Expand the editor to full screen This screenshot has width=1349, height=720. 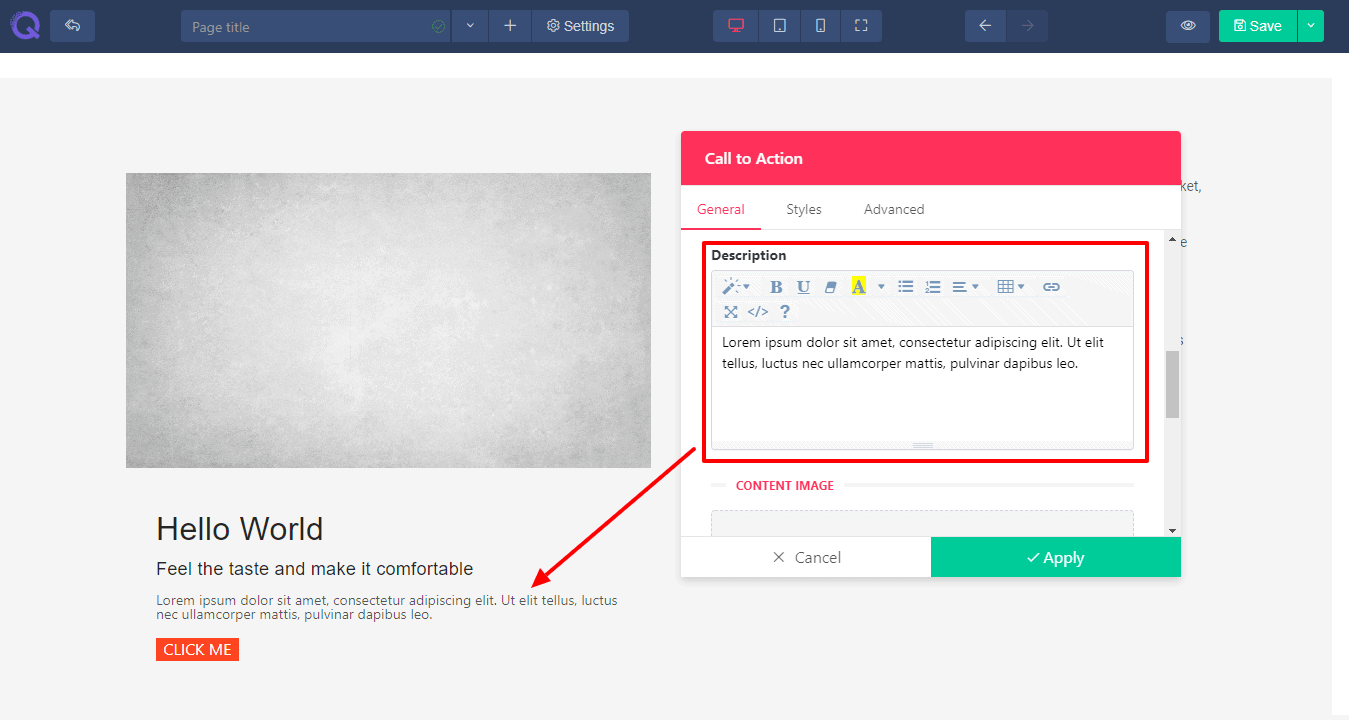tap(731, 312)
